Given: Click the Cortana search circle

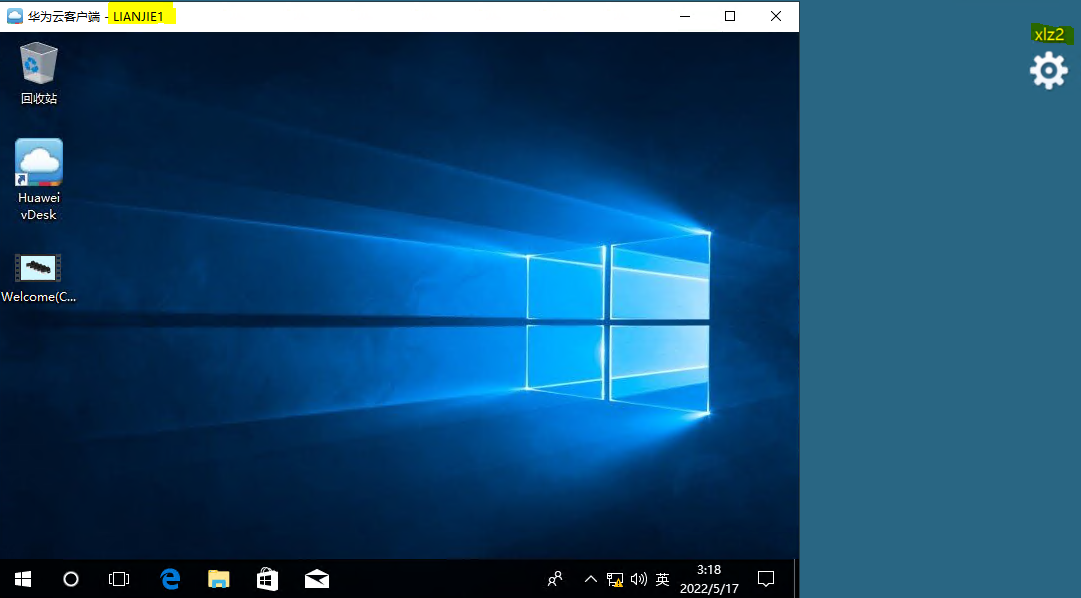Looking at the screenshot, I should 71,579.
